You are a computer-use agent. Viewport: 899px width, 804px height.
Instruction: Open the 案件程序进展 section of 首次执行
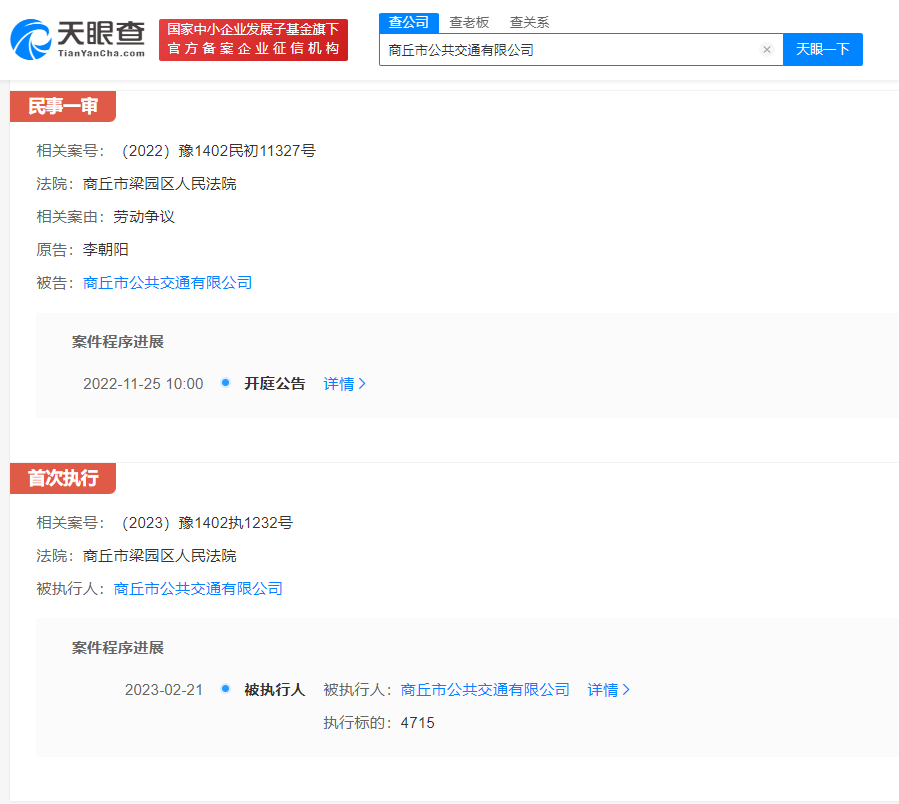point(116,647)
